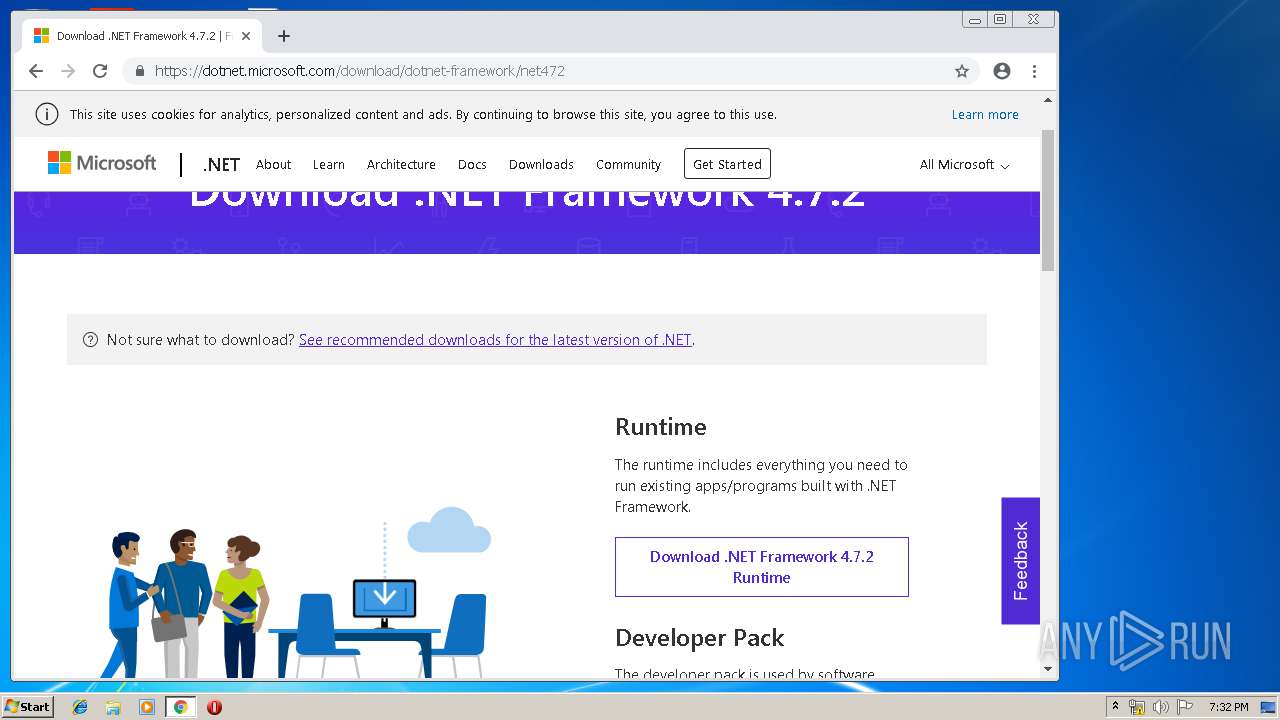
Task: Click the page vertical scrollbar thumb
Action: click(x=1048, y=200)
